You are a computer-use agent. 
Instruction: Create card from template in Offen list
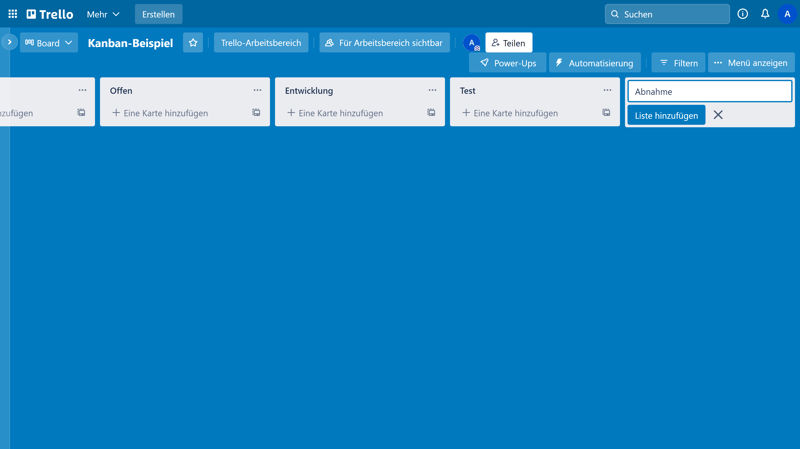click(x=256, y=113)
